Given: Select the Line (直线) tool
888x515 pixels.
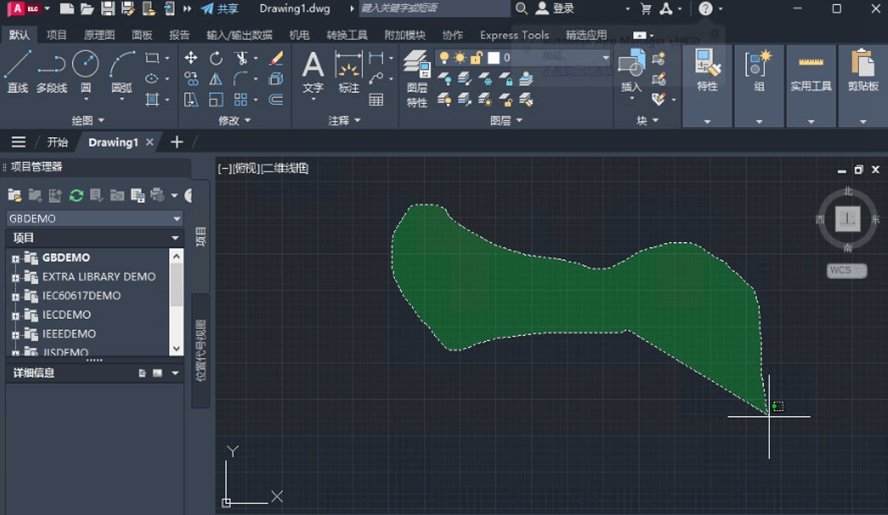Looking at the screenshot, I should tap(18, 71).
